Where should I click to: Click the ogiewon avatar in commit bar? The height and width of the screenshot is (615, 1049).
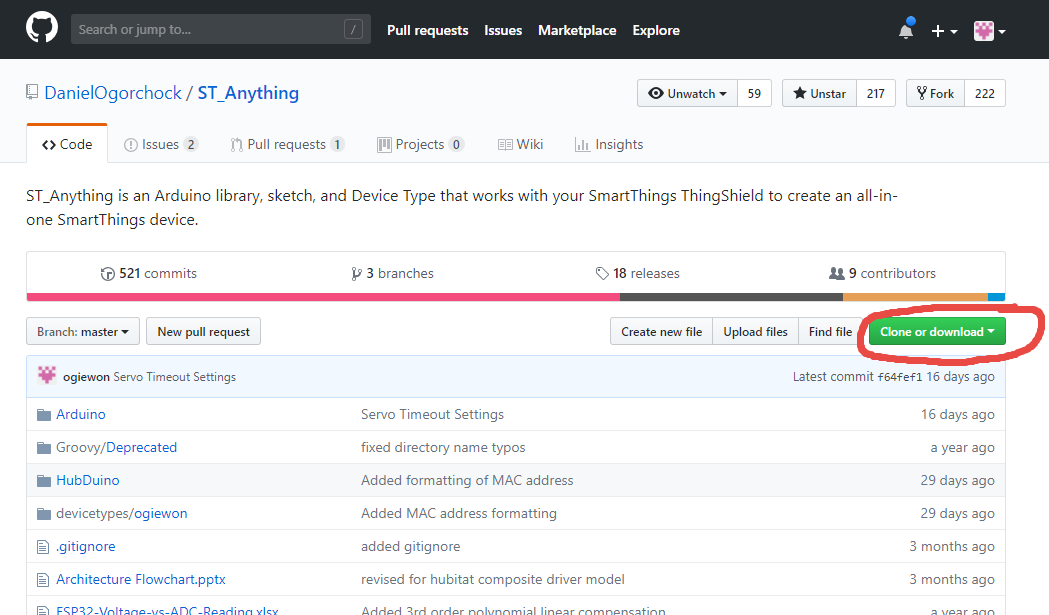[x=47, y=376]
